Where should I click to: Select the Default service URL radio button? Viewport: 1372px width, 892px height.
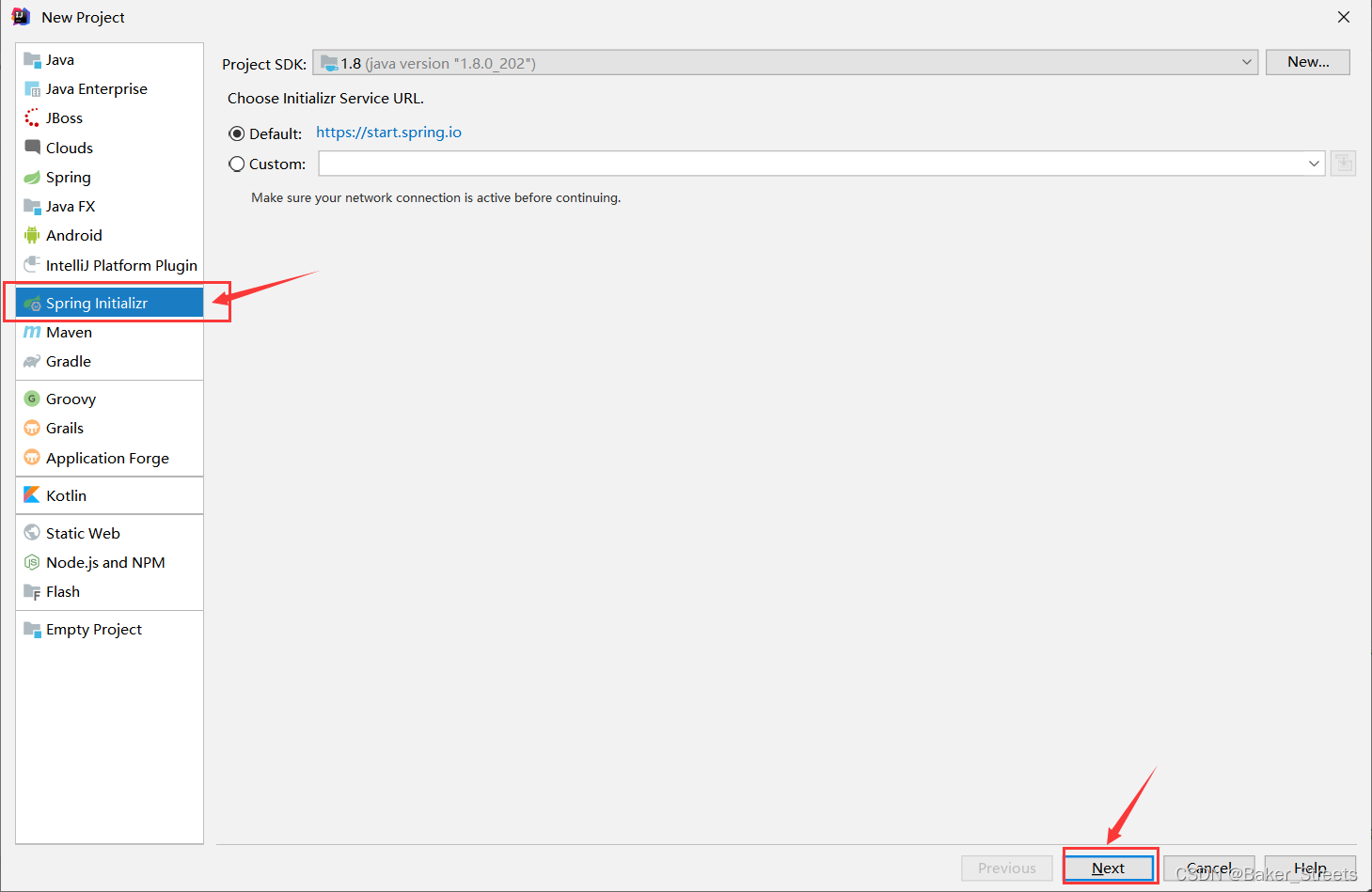point(237,133)
